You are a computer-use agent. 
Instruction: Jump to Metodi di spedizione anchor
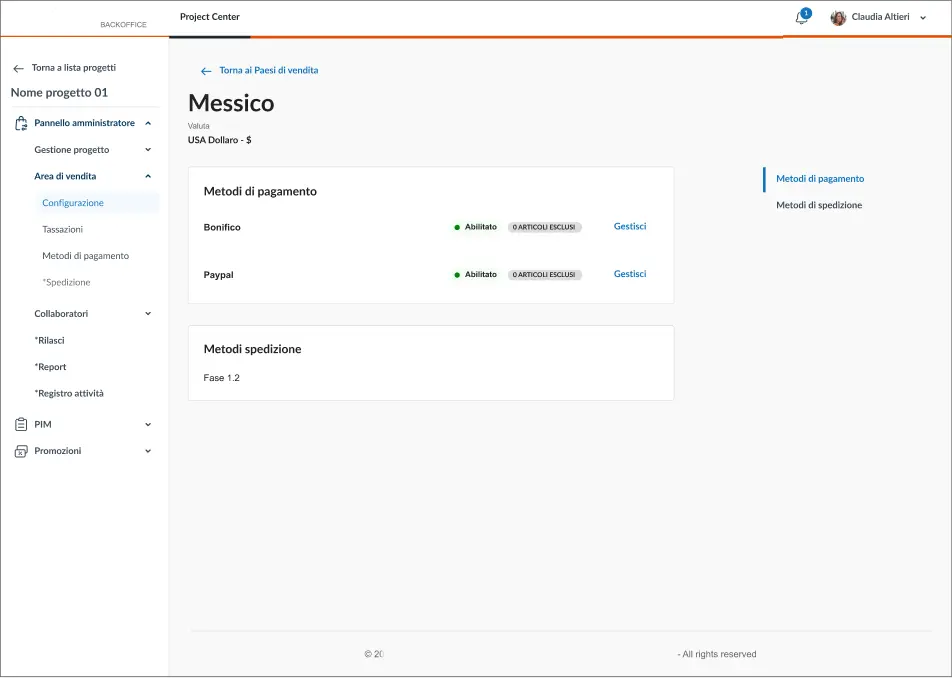coord(819,205)
